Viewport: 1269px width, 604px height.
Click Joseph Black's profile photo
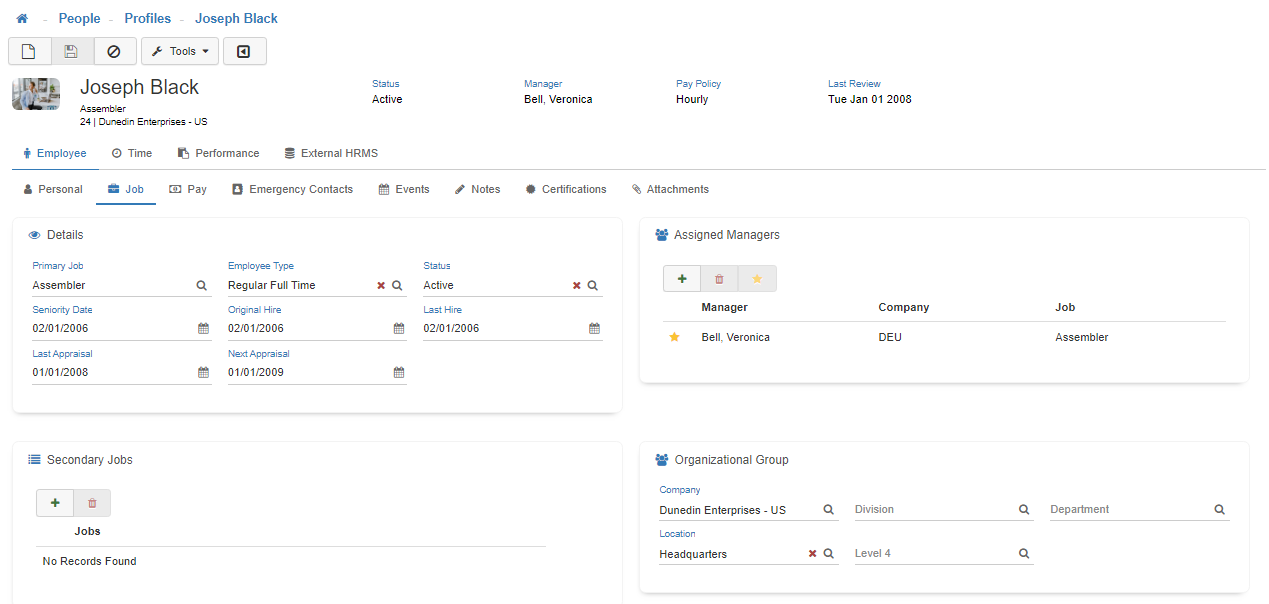[36, 94]
